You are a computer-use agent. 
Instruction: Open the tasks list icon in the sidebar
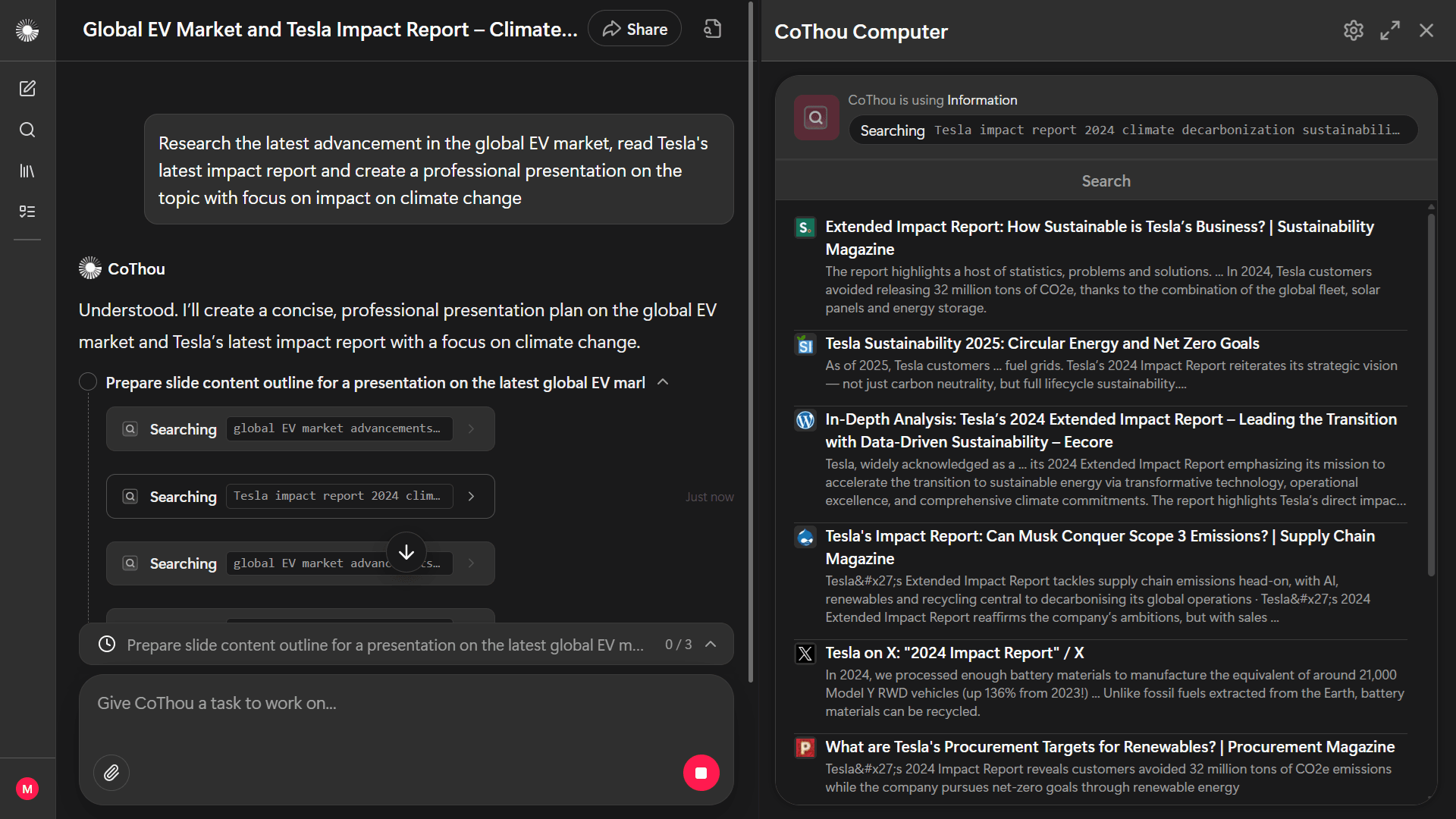27,212
